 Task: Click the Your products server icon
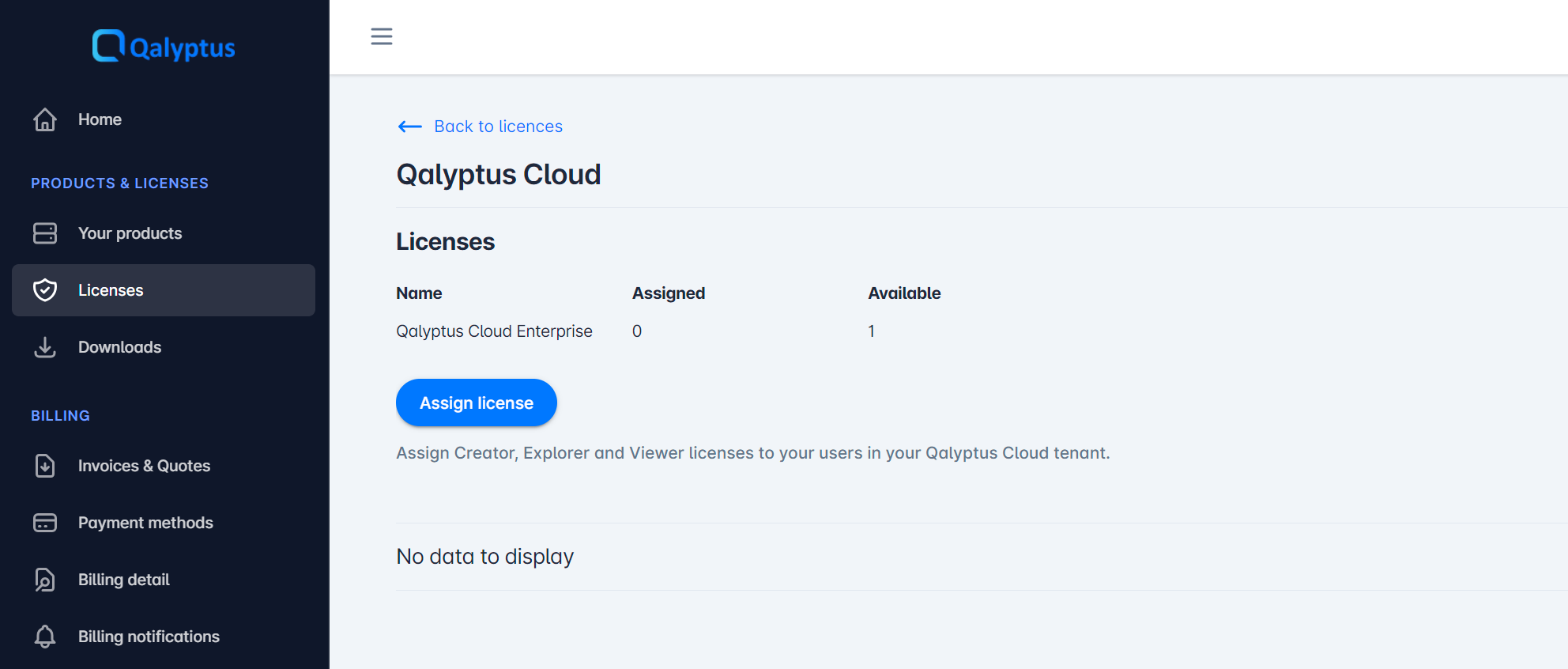coord(45,233)
